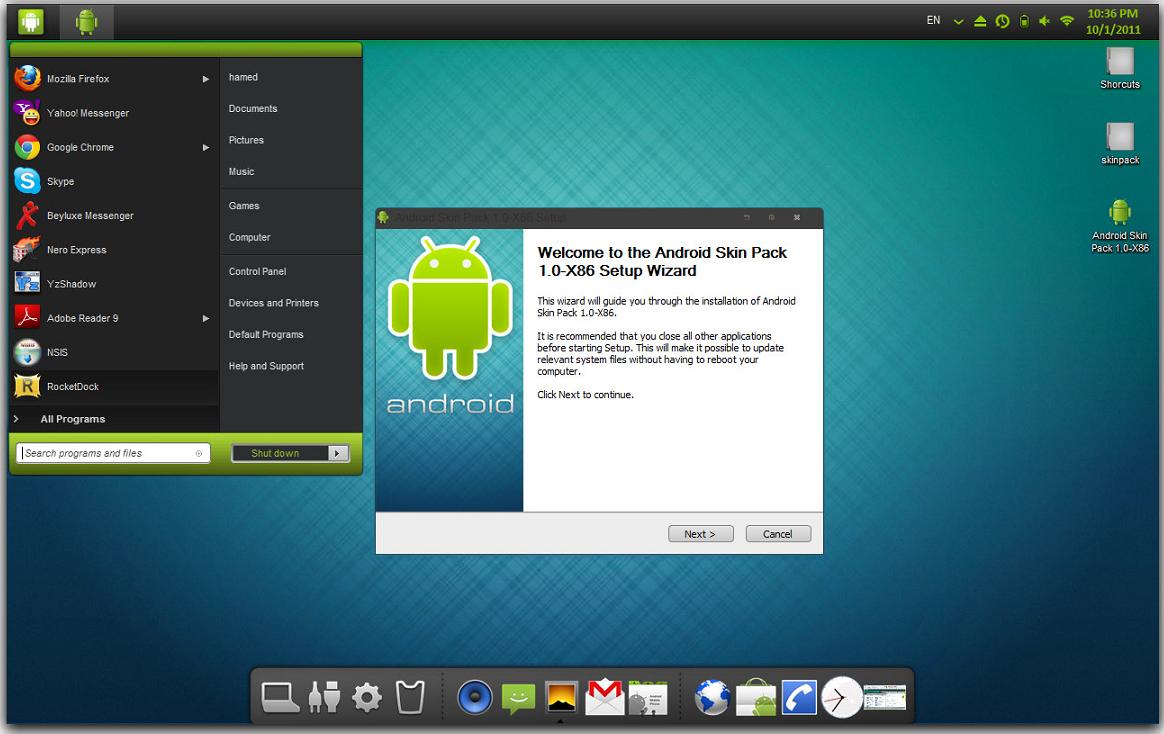The image size is (1164, 734).
Task: Click the Android market bag dock icon
Action: click(x=756, y=697)
